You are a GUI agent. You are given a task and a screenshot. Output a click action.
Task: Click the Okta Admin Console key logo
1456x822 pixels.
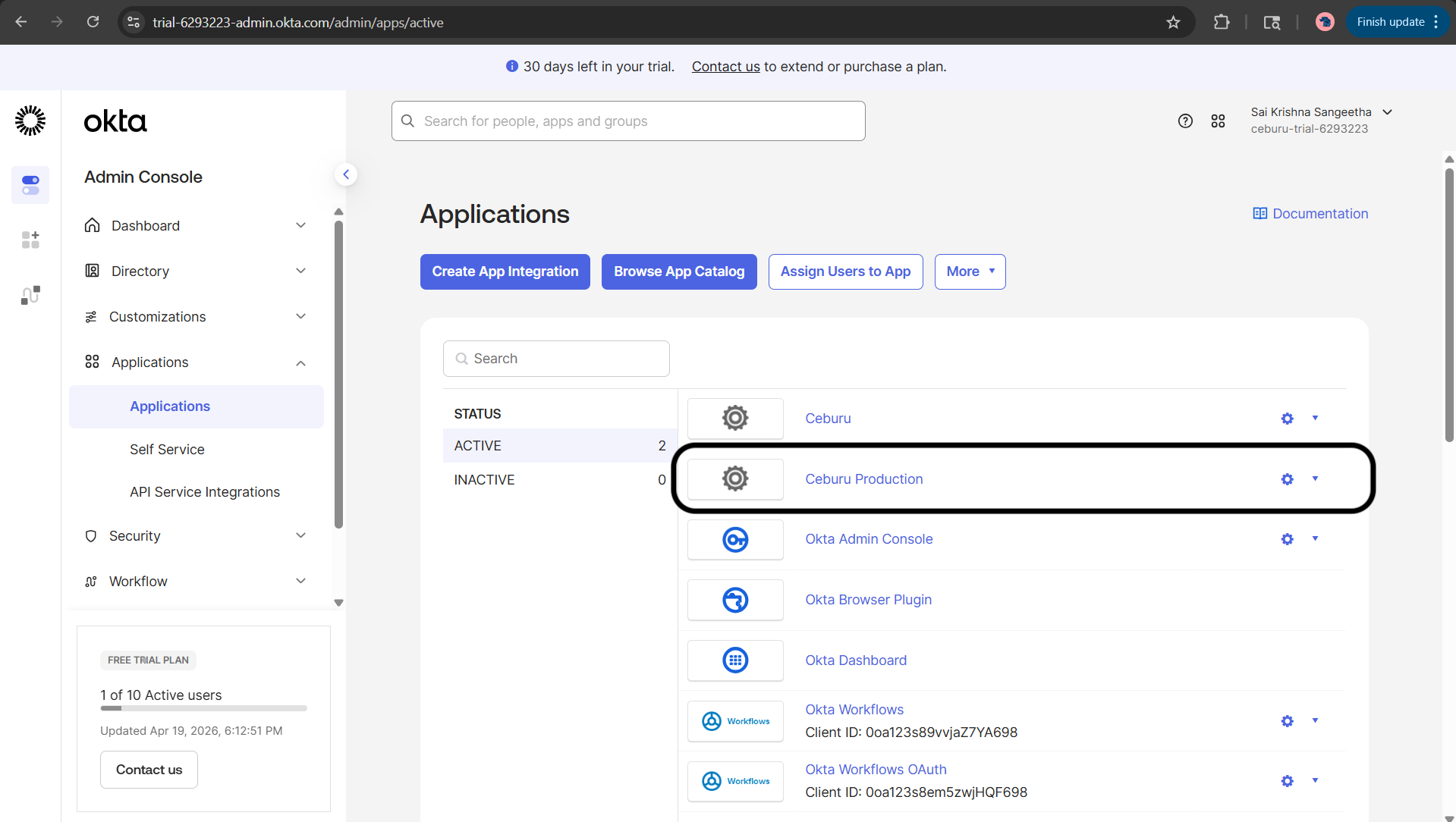coord(735,539)
